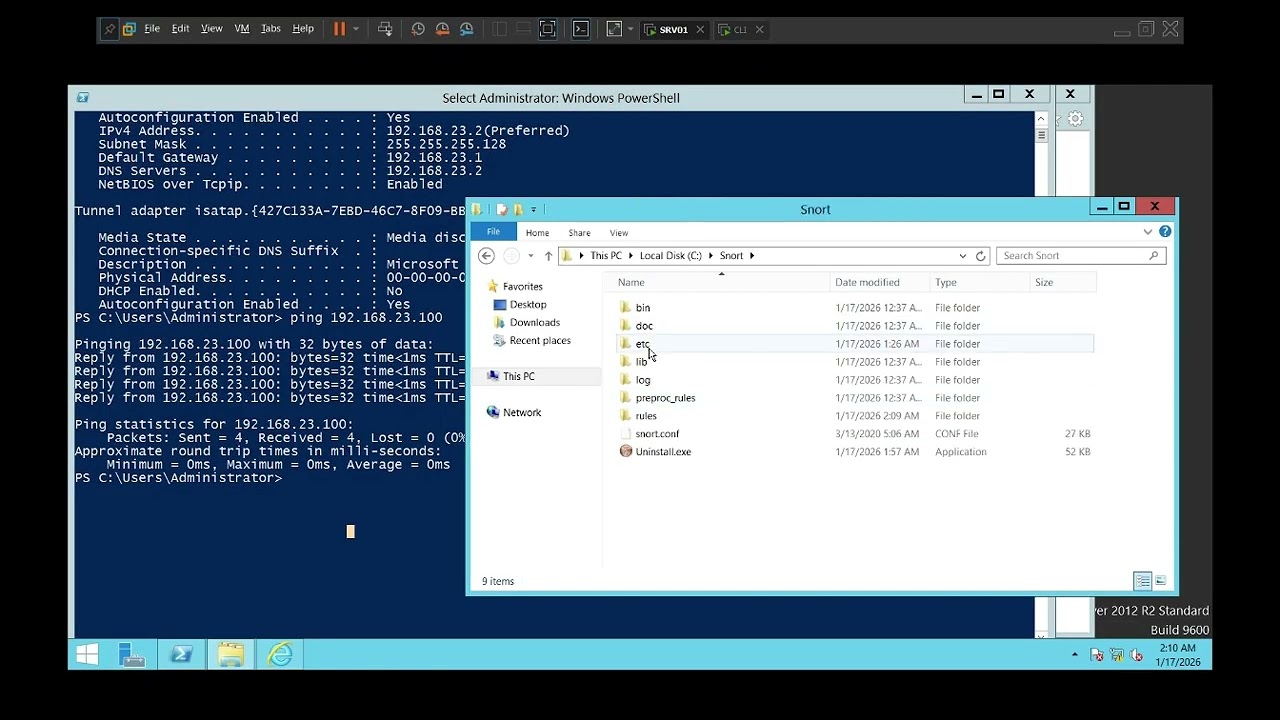This screenshot has width=1280, height=720.
Task: Click the File tab in Snort Explorer ribbon
Action: tap(493, 232)
